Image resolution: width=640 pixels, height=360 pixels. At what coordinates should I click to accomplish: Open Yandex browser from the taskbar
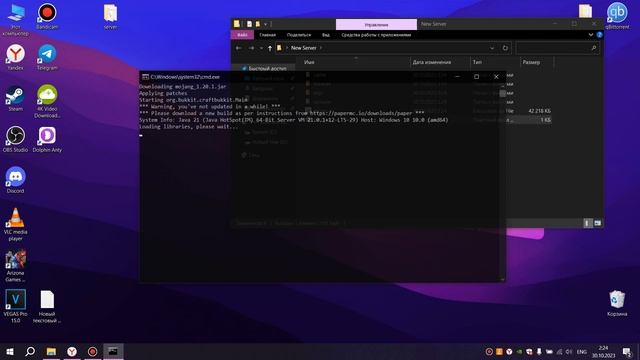[72, 351]
